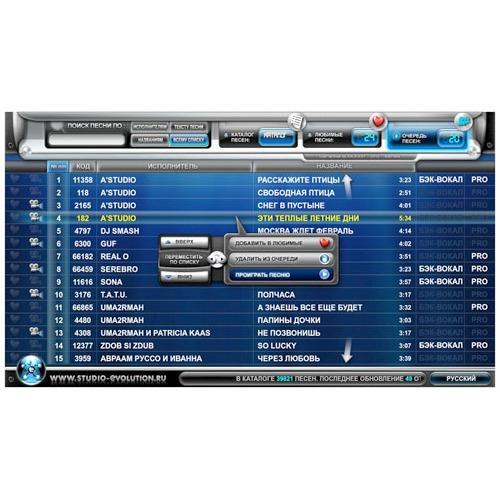Move song down with Вниз button
Image resolution: width=500 pixels, height=500 pixels.
[185, 276]
